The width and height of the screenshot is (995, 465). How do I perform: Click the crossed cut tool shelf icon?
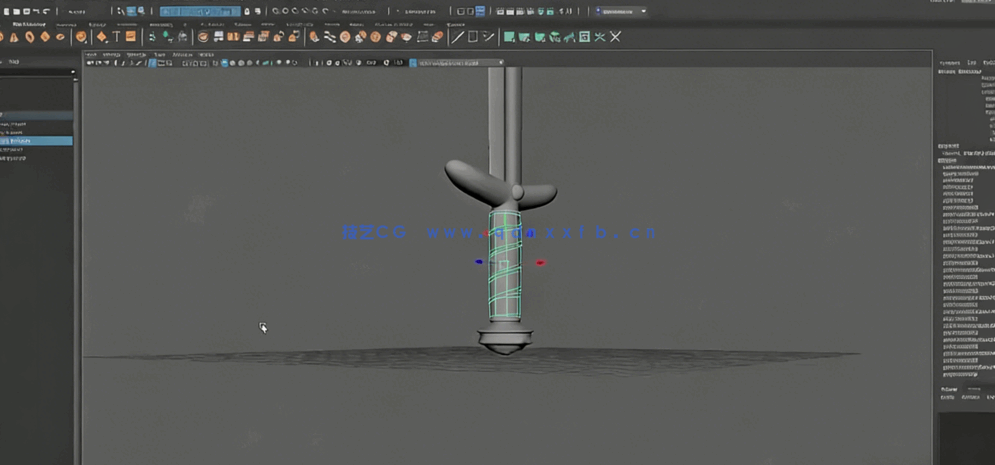point(600,37)
